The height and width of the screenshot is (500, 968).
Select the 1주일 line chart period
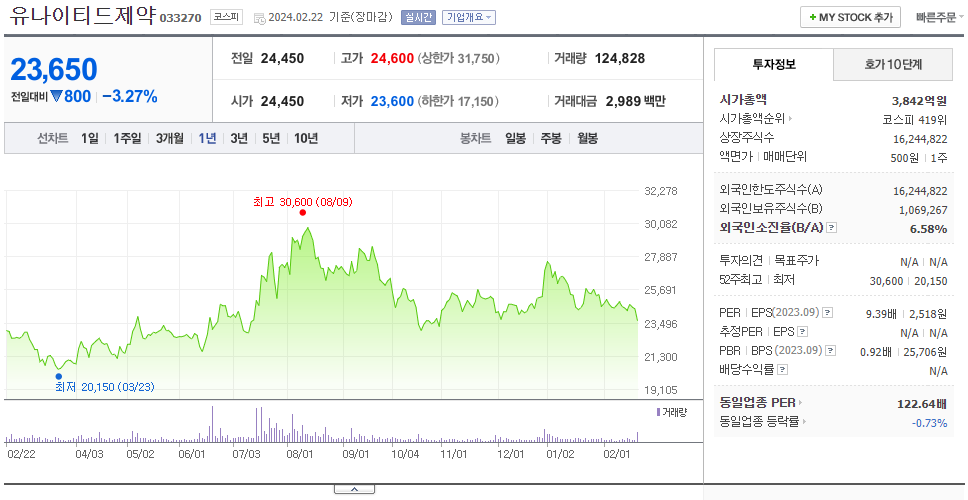click(127, 138)
